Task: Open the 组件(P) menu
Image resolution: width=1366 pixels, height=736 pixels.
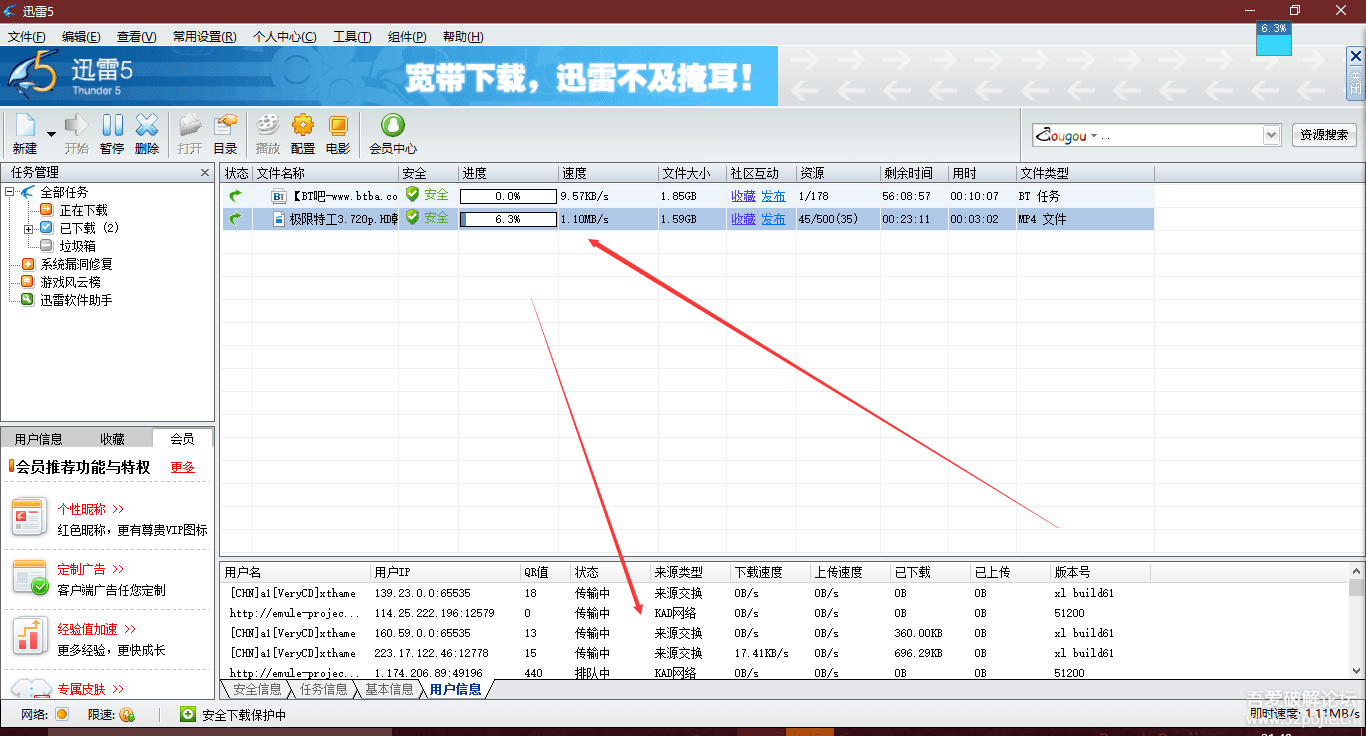Action: pyautogui.click(x=407, y=37)
